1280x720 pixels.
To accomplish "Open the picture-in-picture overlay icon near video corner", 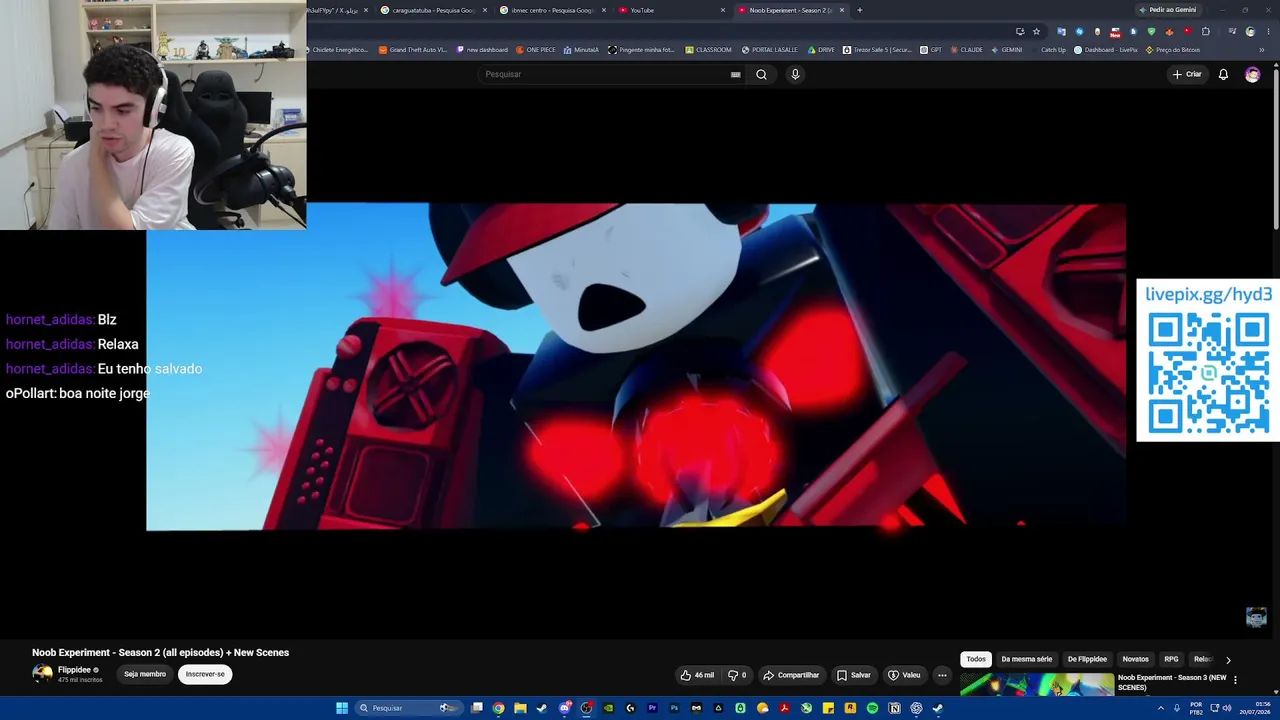I will click(x=1256, y=617).
